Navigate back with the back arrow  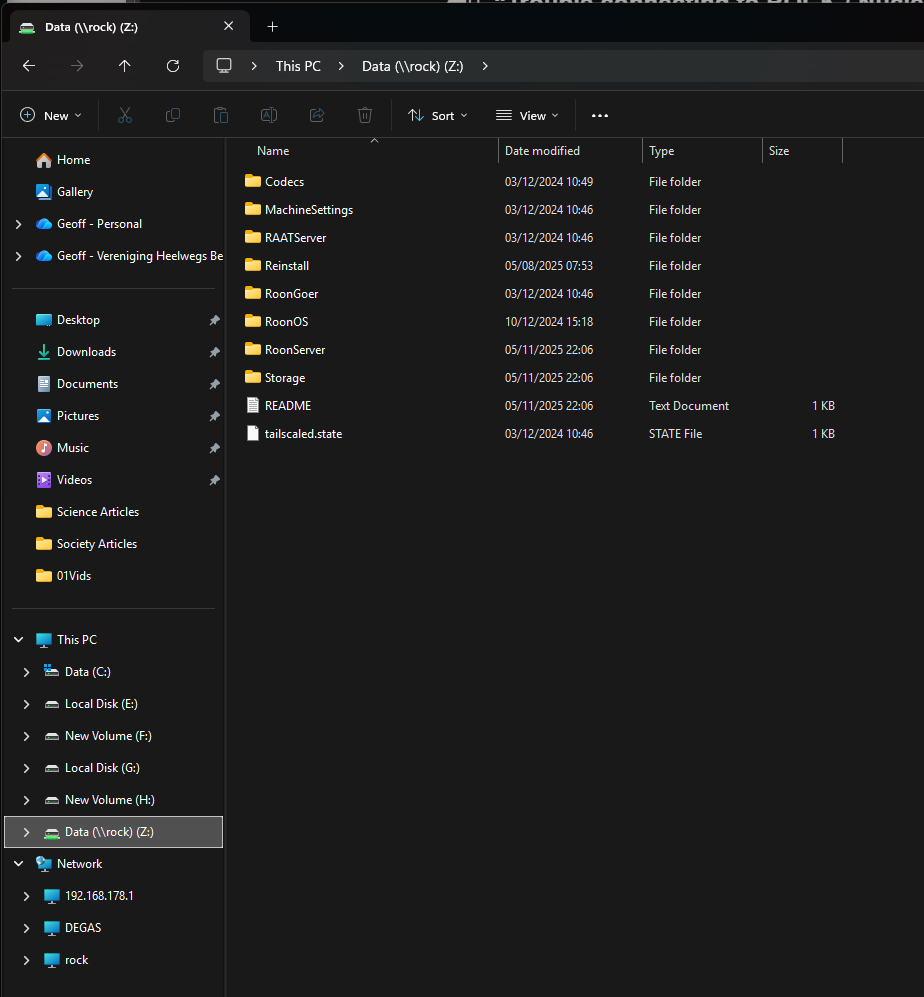pos(29,66)
